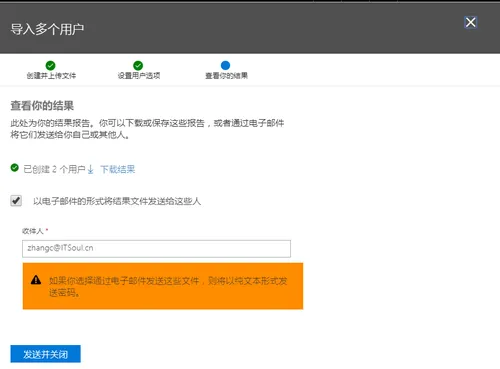
Task: Click the 收件人 field label
Action: coord(33,231)
